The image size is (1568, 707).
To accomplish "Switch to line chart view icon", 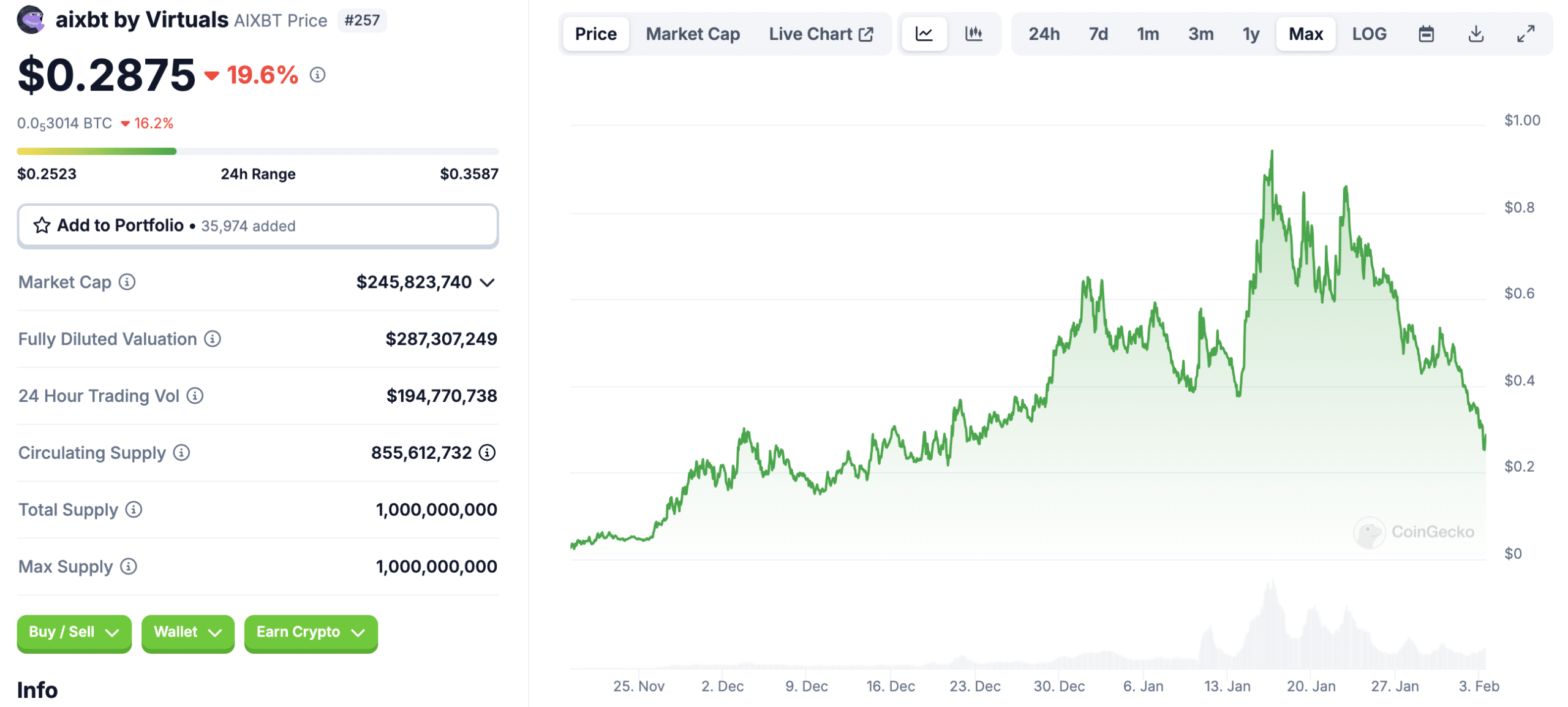I will pos(924,34).
